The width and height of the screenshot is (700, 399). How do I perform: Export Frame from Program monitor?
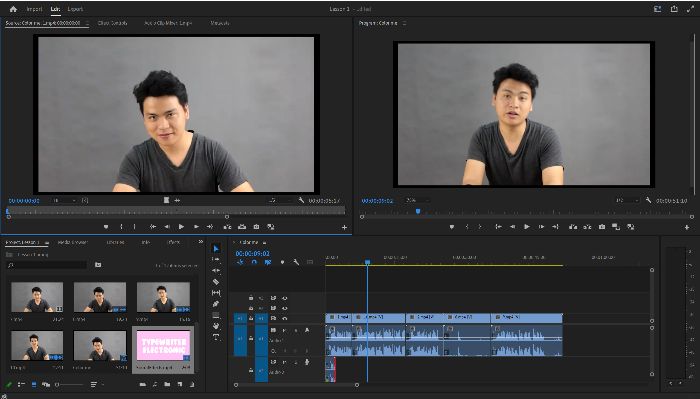coord(602,227)
